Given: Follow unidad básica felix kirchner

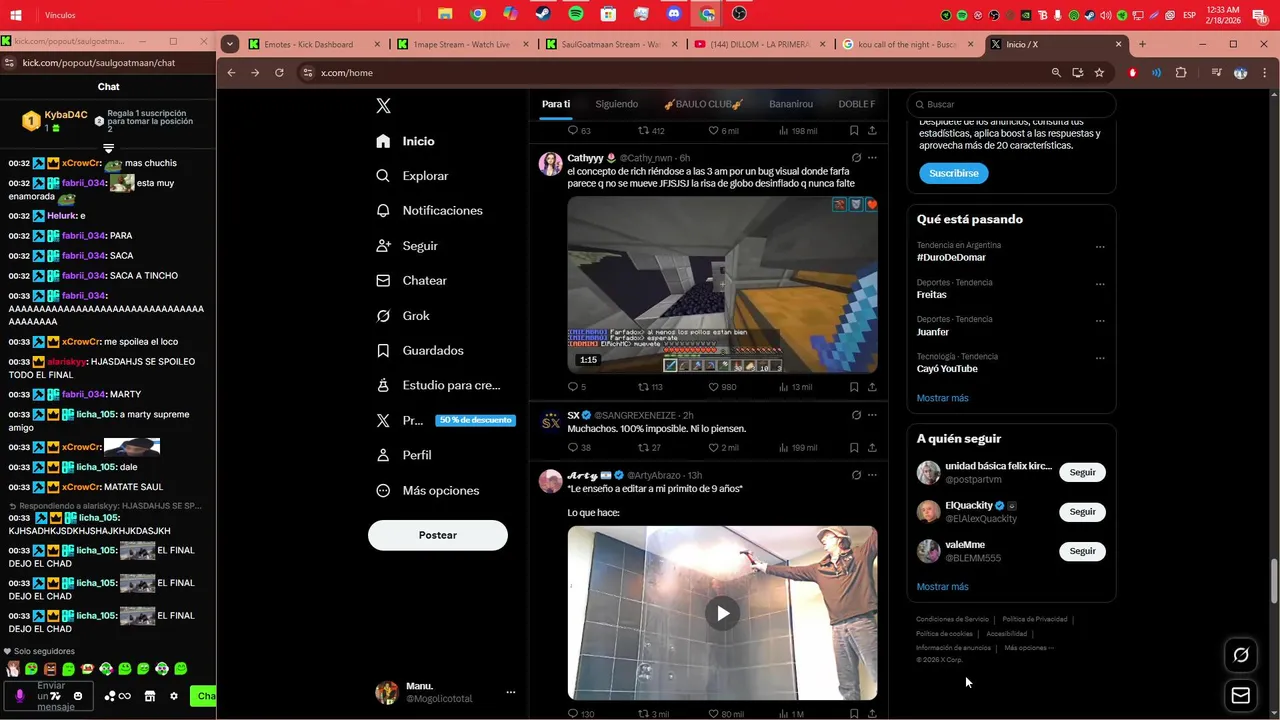Looking at the screenshot, I should [x=1082, y=472].
